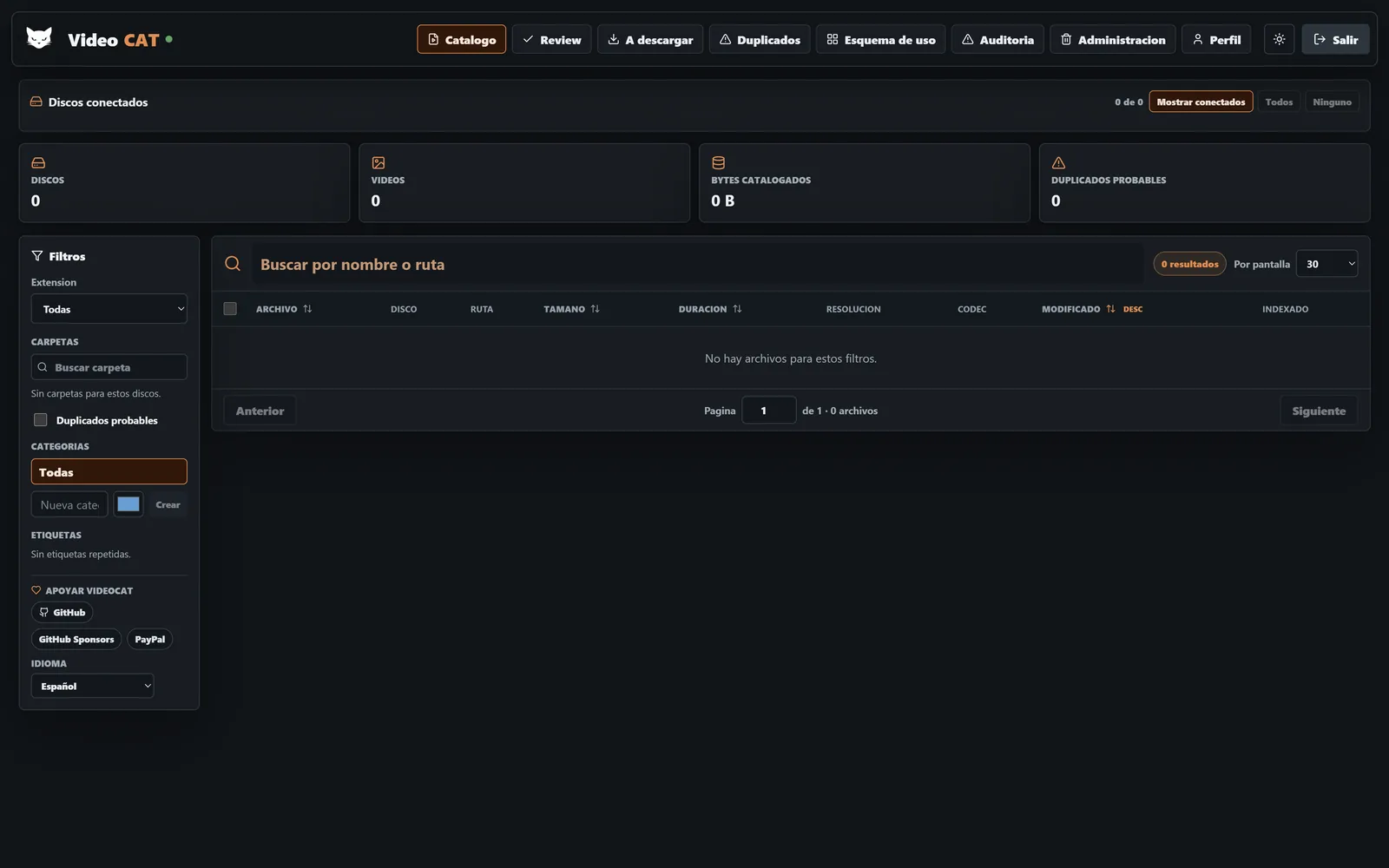Switch to Esquema de uso tab
1389x868 pixels.
click(x=880, y=39)
